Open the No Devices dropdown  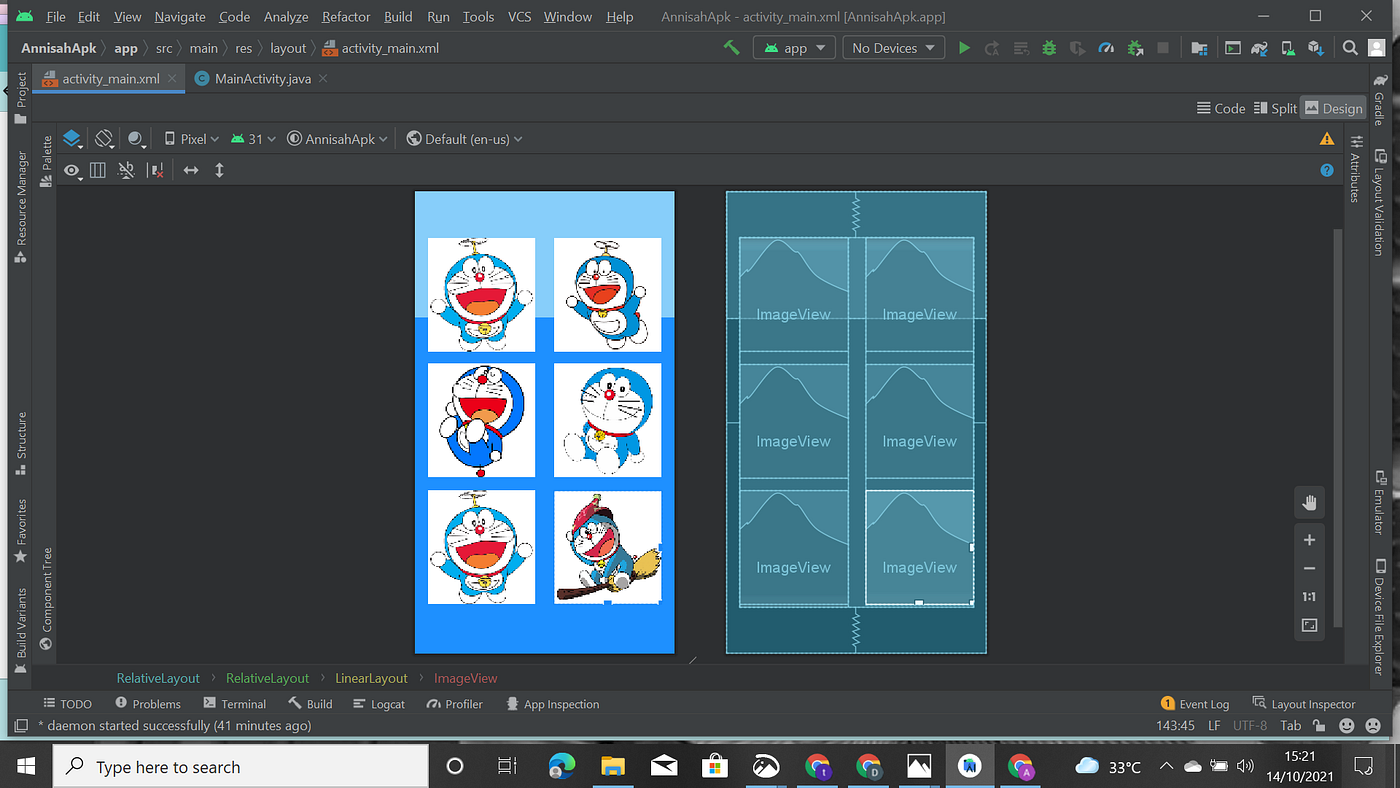893,47
